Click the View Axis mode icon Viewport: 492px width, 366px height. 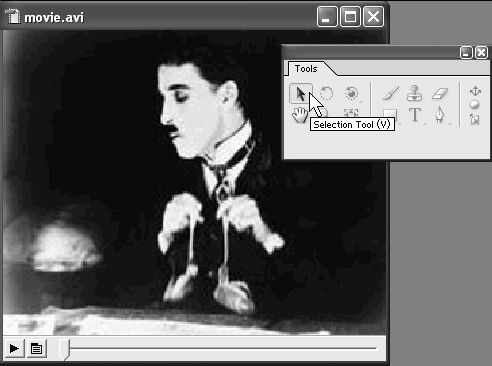[475, 119]
